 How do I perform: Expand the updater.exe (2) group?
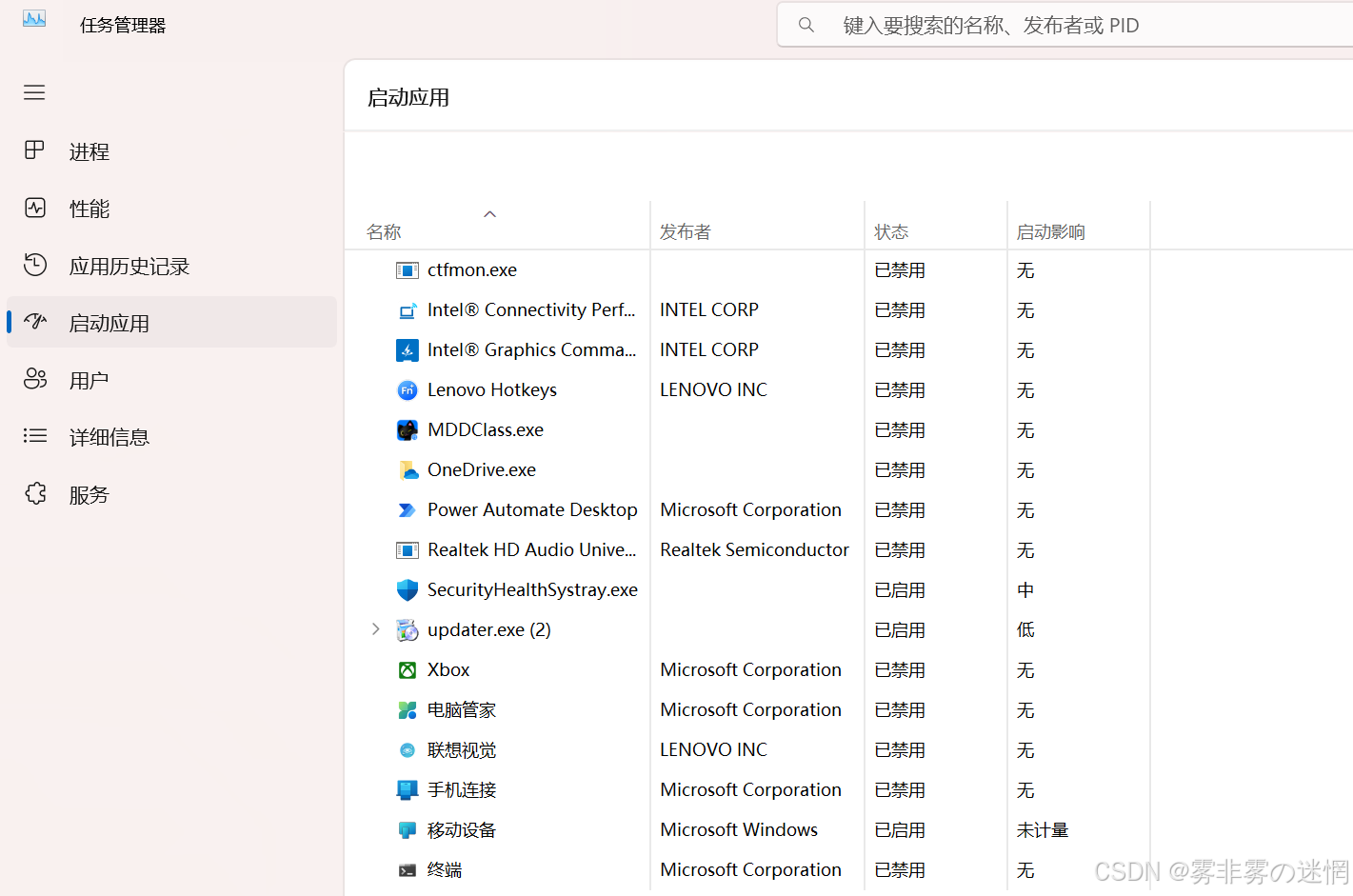pos(375,629)
